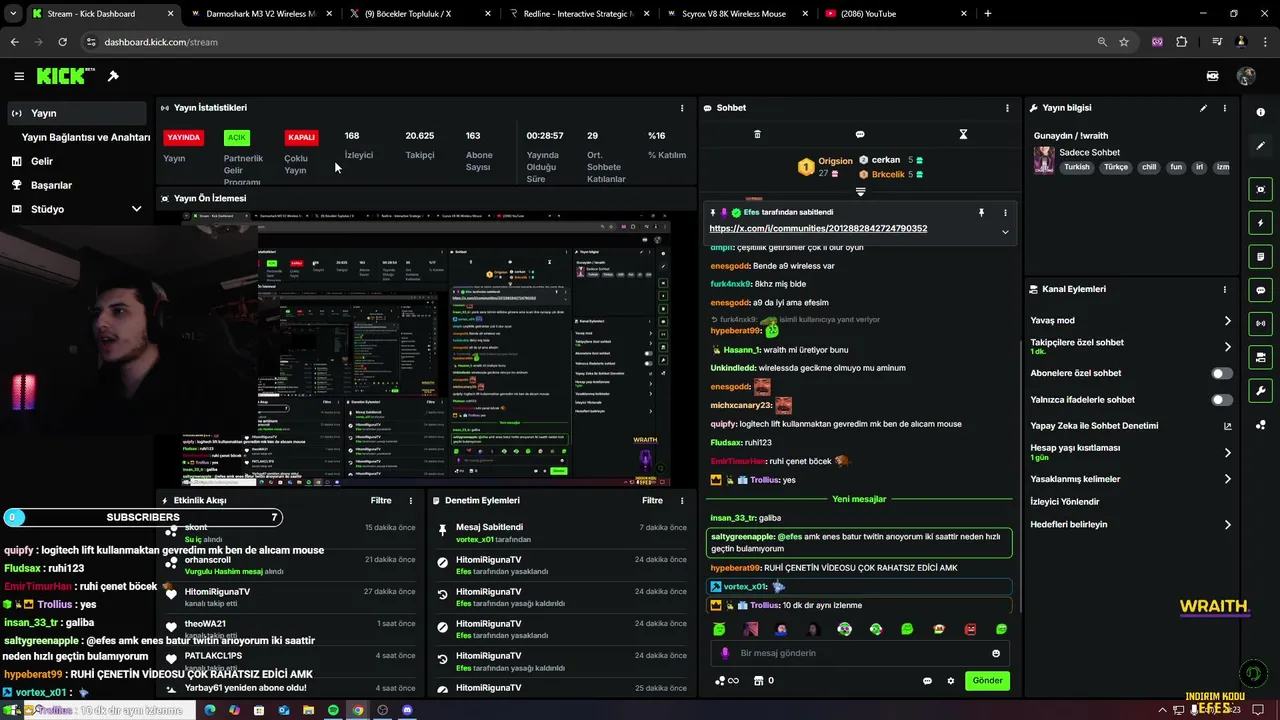Toggle Abonelere özel sohbet switch
1280x720 pixels.
(x=1222, y=373)
